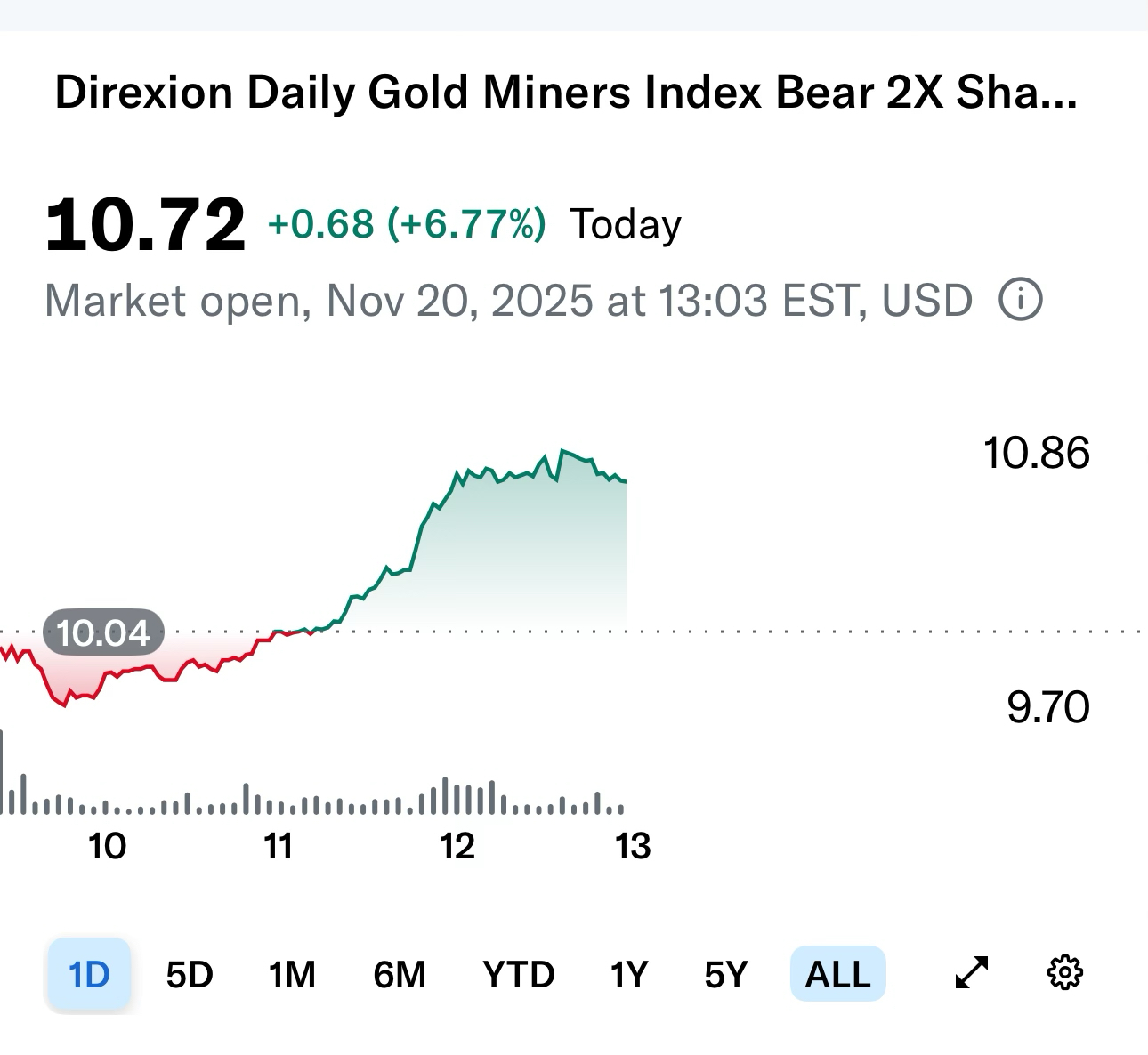Switch to 1M time range
Screen dimensions: 1148x1055
292,975
